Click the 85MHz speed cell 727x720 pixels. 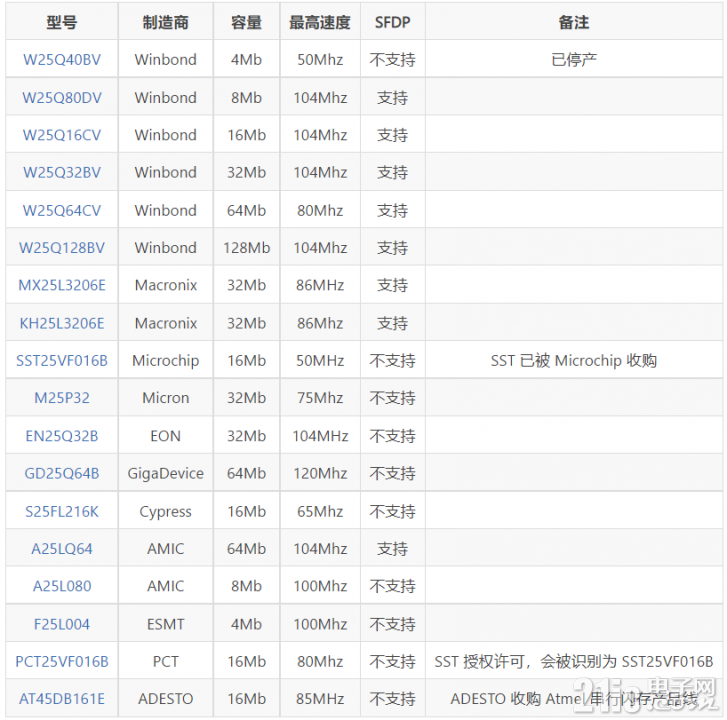click(x=320, y=699)
